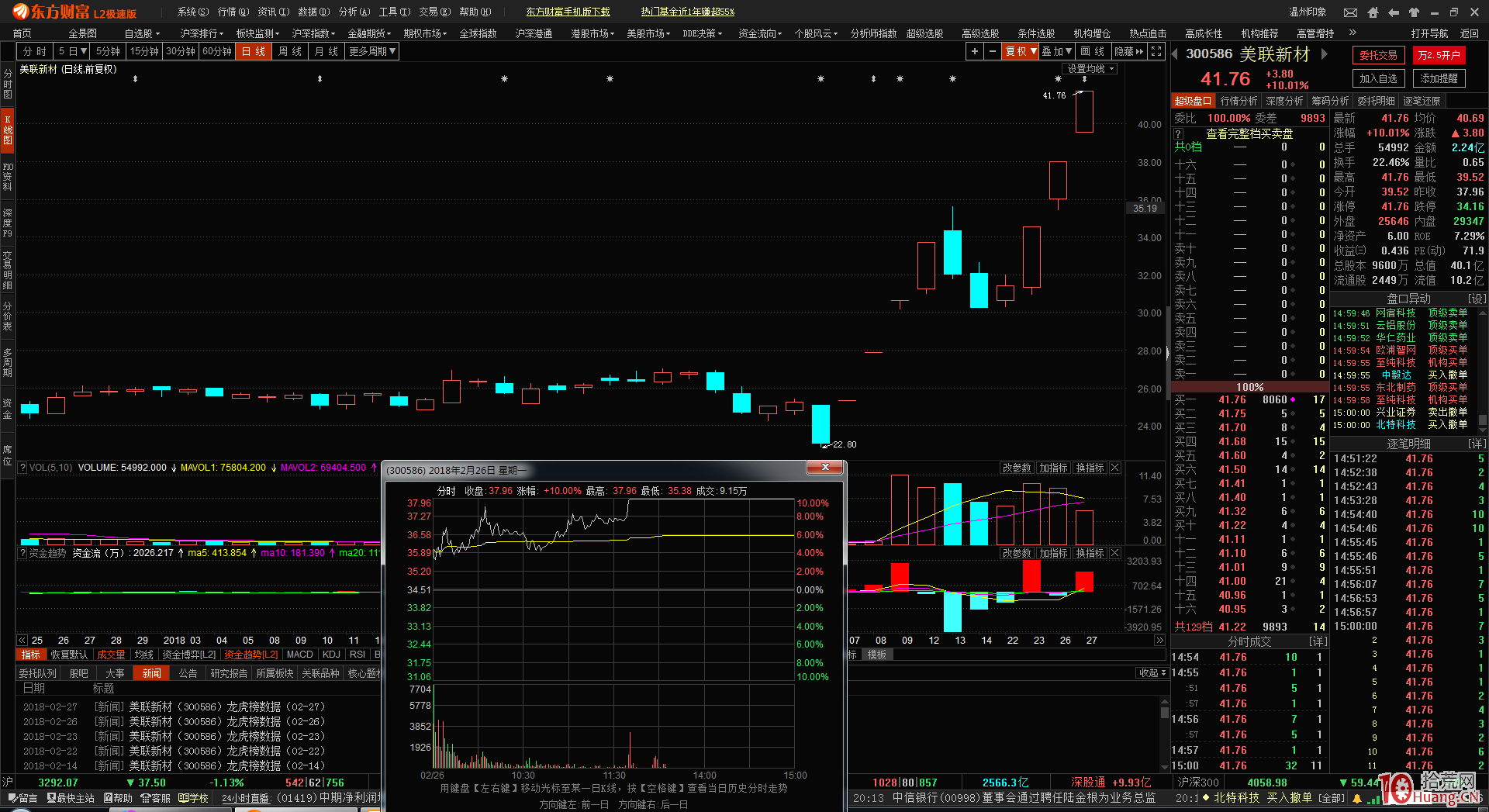Switch chart to 15分钟 period
This screenshot has height=812, width=1489.
(145, 51)
